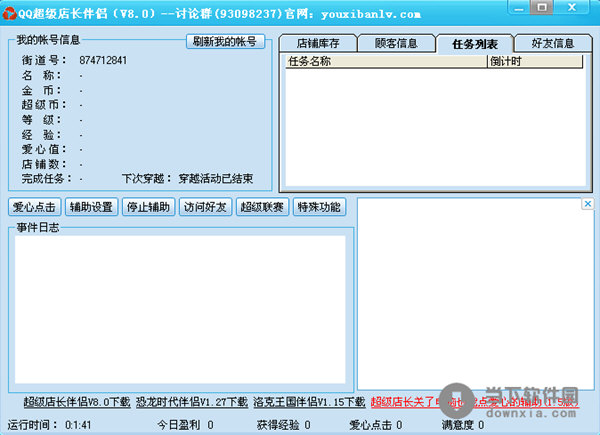The height and width of the screenshot is (435, 600).
Task: Click the app logo icon in title bar
Action: [x=9, y=14]
